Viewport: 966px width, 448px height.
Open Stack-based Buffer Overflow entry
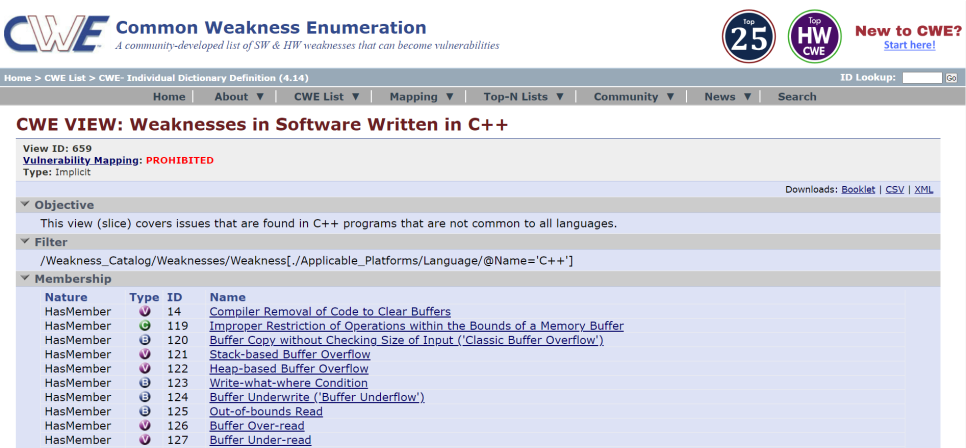[290, 354]
